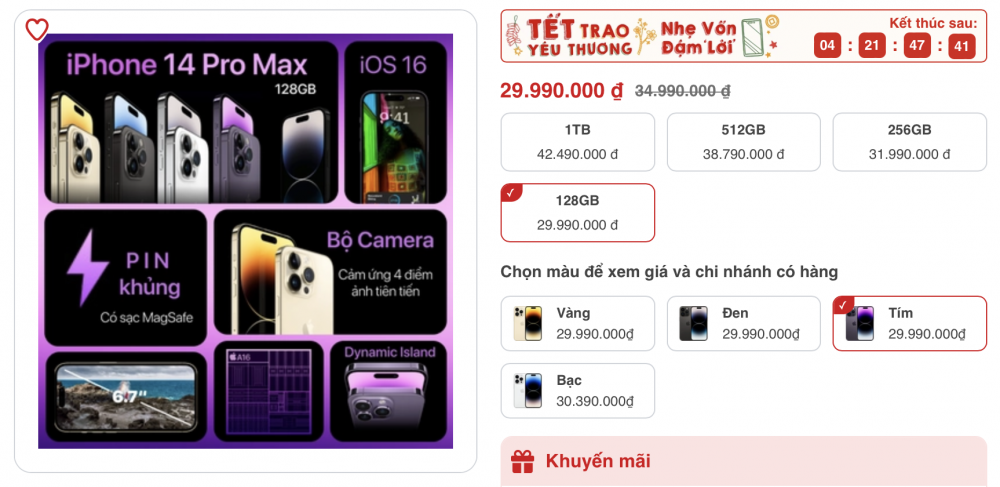Screen dimensions: 1000x487
Task: Select the 512GB storage option
Action: (744, 142)
